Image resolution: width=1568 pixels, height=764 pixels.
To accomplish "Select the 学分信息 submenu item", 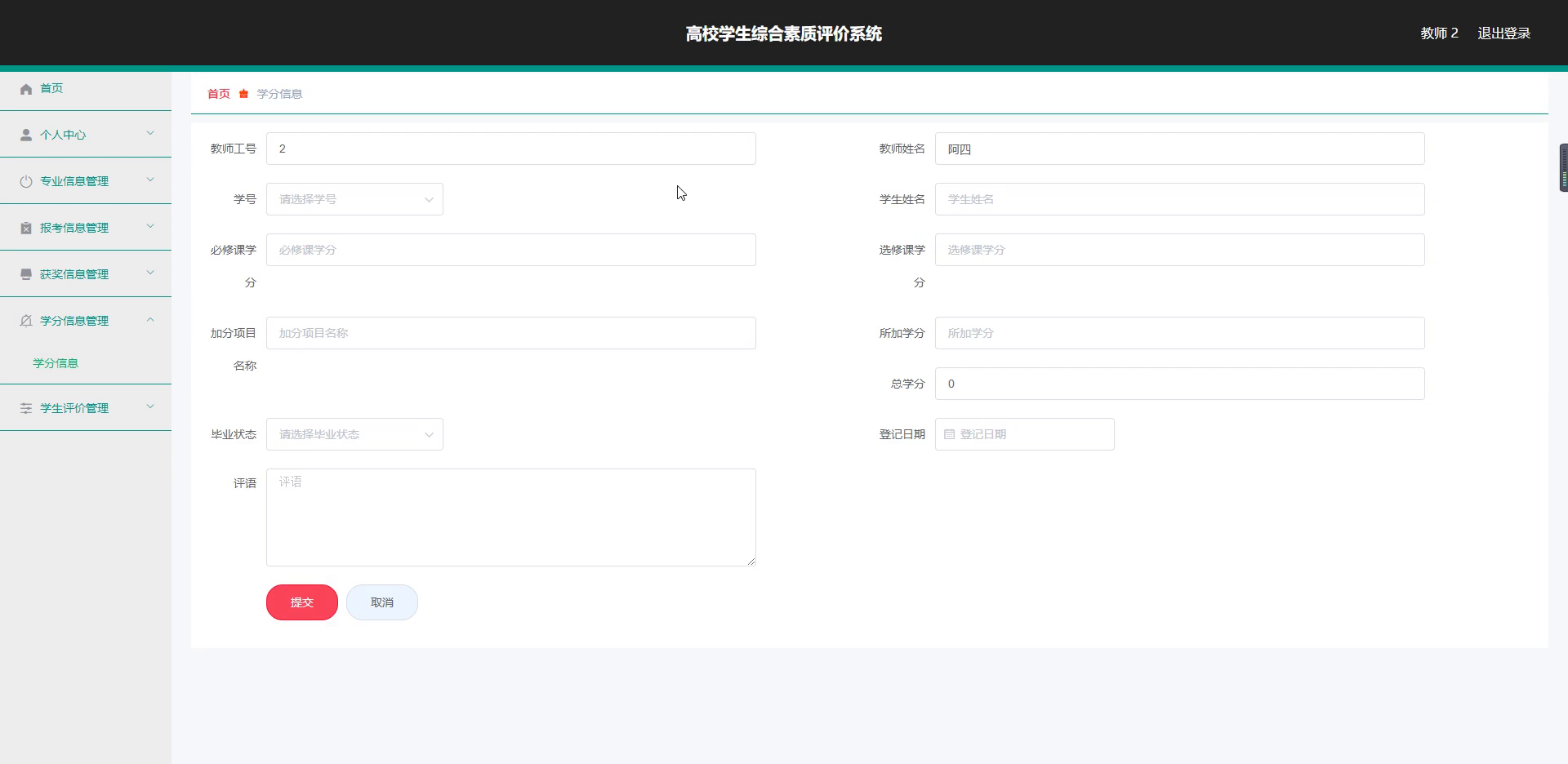I will point(56,363).
